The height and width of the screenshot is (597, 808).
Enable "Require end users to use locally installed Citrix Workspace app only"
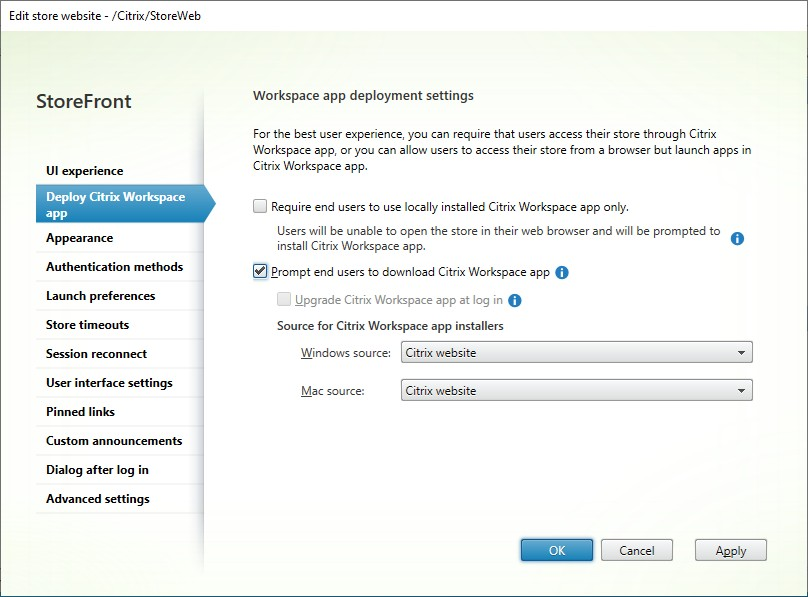click(x=260, y=206)
